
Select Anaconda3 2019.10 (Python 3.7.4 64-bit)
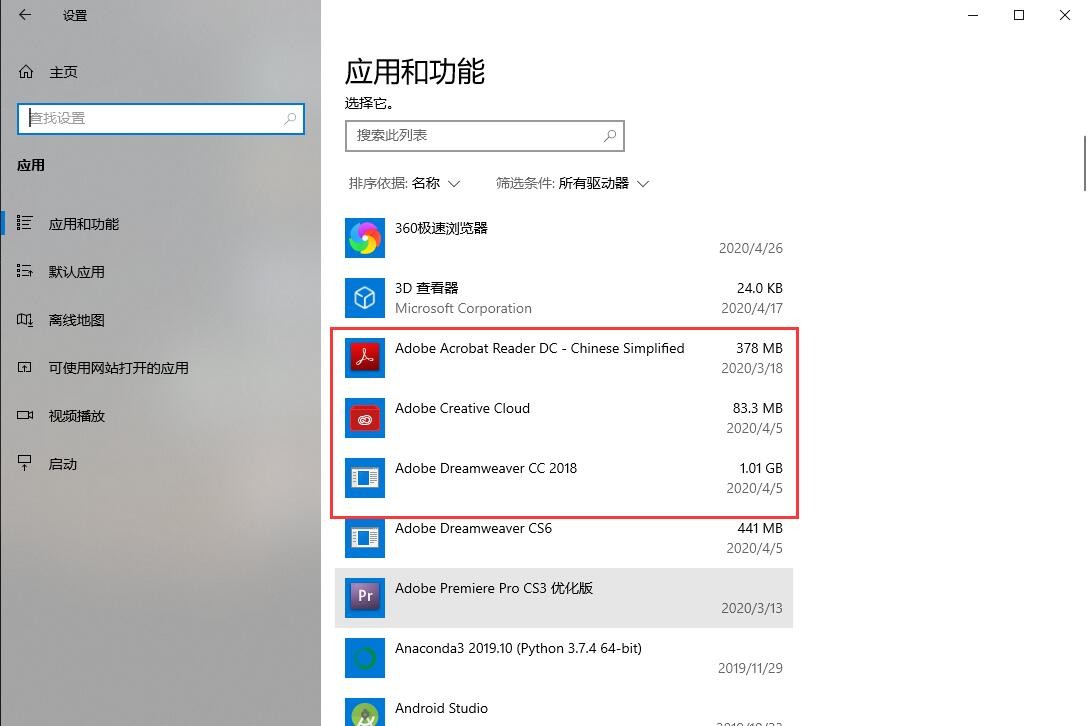tap(518, 648)
